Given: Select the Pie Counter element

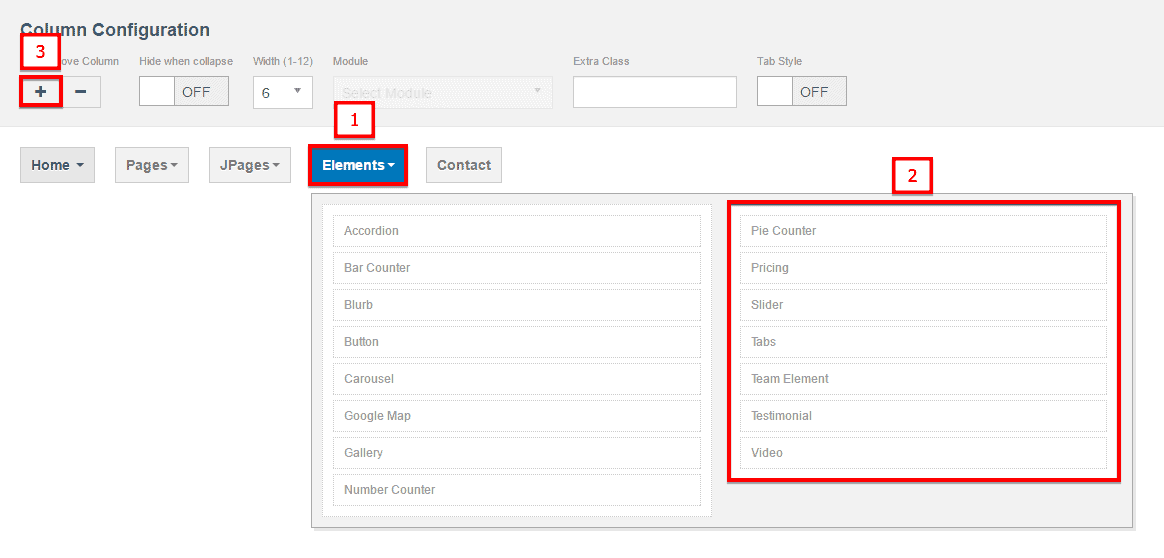Looking at the screenshot, I should click(923, 231).
